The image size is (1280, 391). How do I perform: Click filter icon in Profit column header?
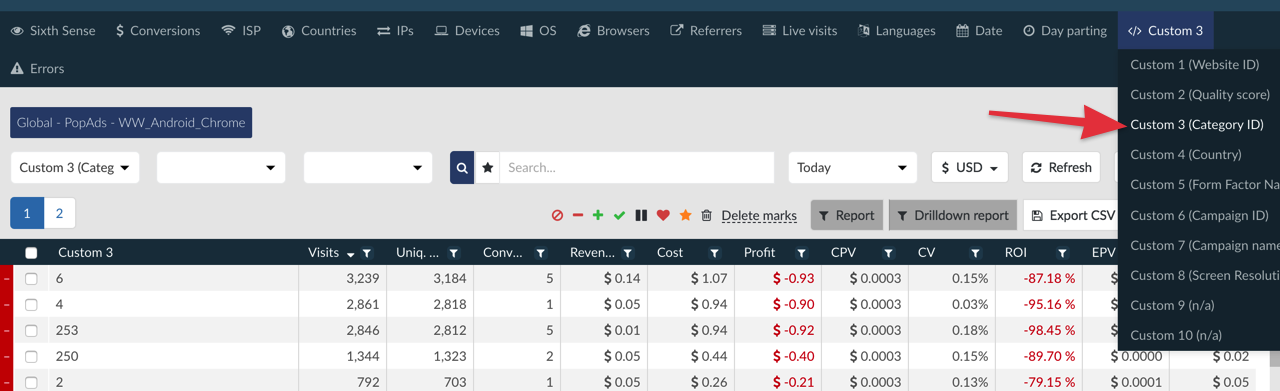click(801, 253)
